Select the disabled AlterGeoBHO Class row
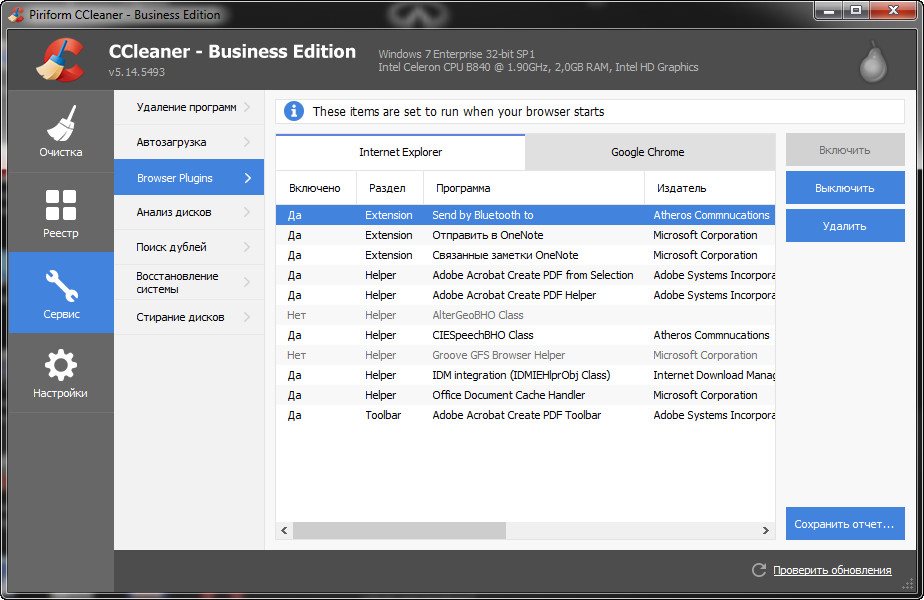This screenshot has height=600, width=924. pos(525,315)
